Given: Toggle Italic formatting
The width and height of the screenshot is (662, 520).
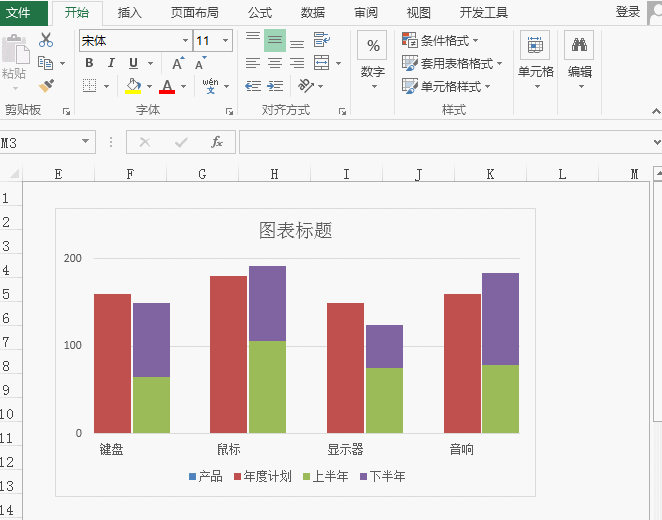Looking at the screenshot, I should (x=111, y=63).
